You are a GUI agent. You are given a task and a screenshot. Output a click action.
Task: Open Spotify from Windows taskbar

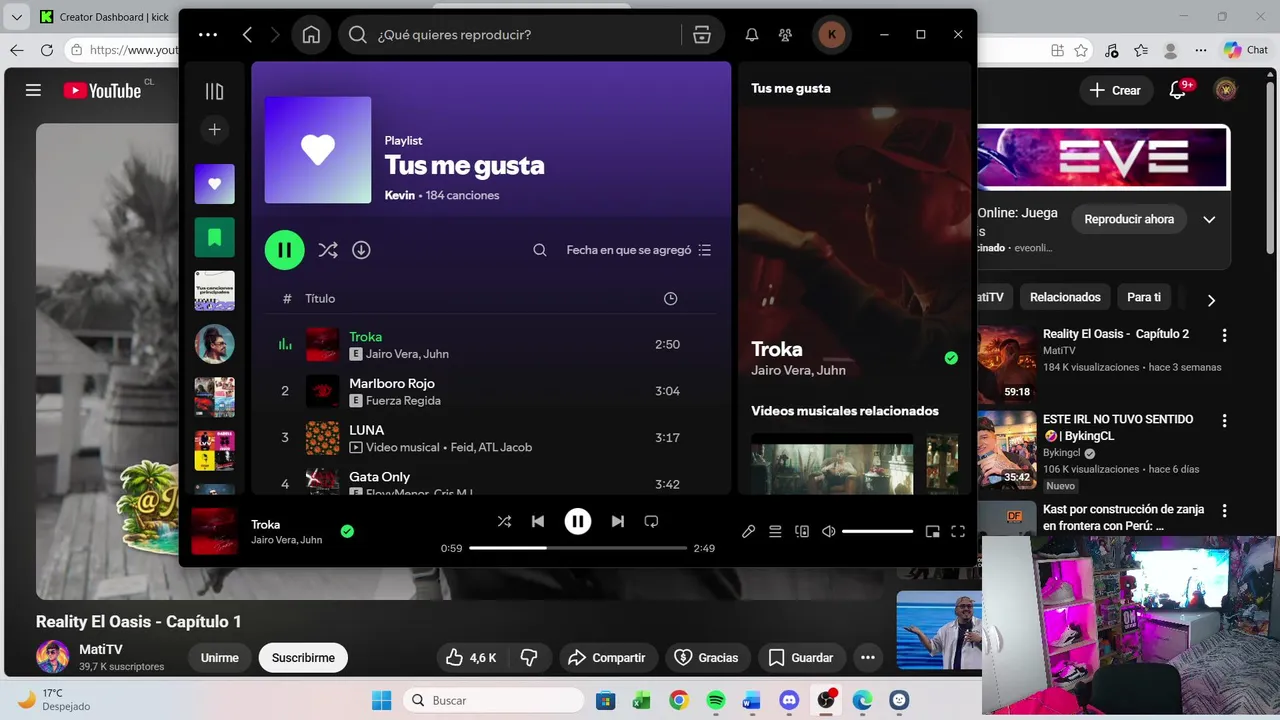pos(716,701)
